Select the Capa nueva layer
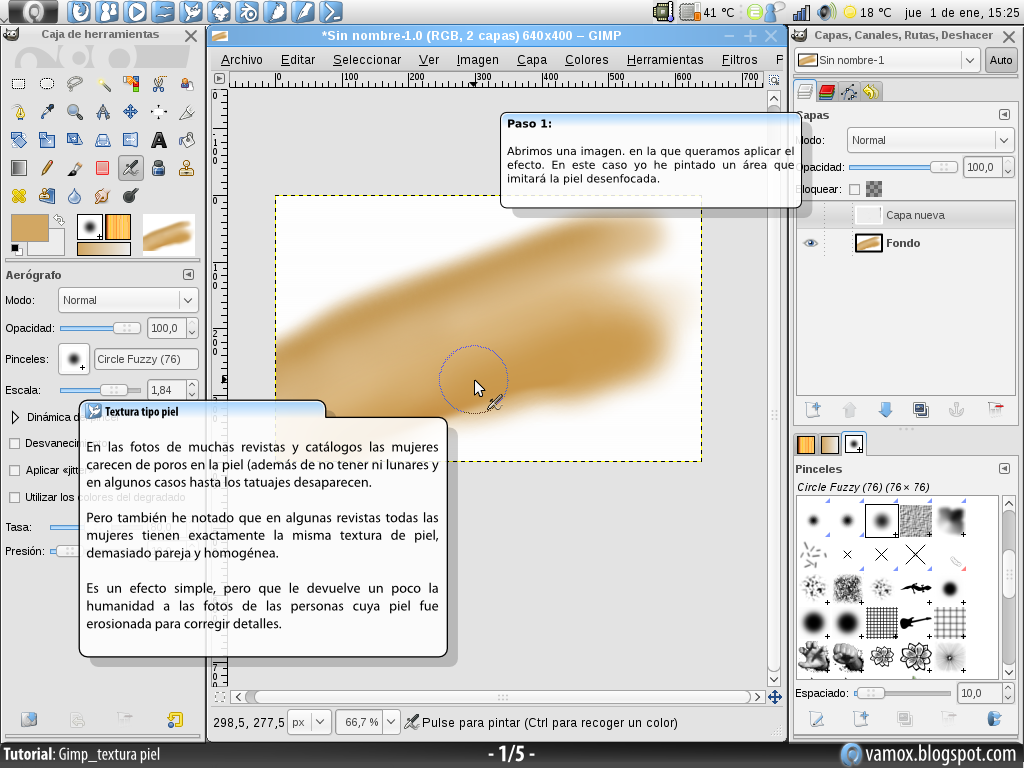 pyautogui.click(x=905, y=215)
